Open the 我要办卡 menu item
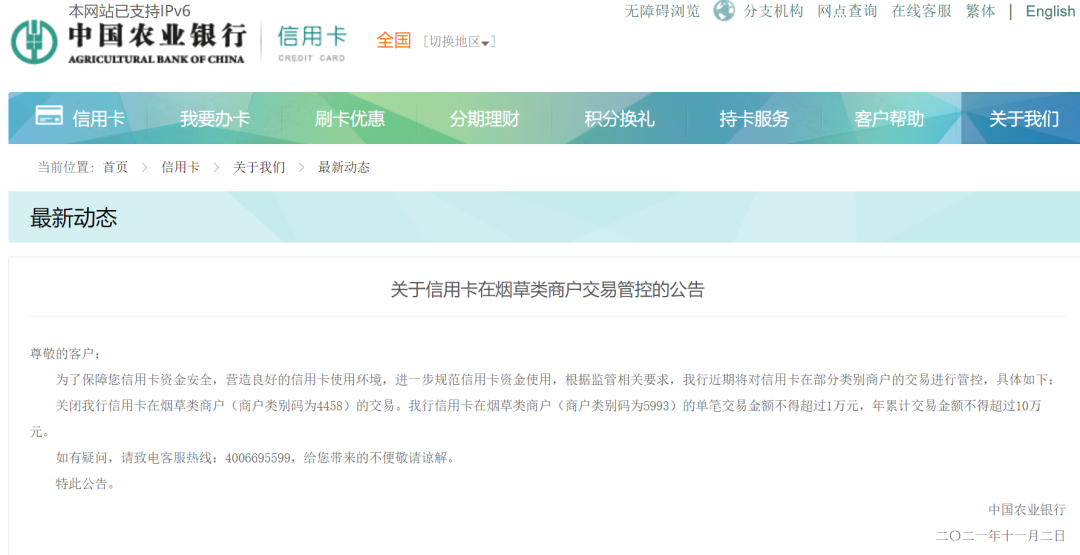Image resolution: width=1080 pixels, height=555 pixels. coord(214,118)
